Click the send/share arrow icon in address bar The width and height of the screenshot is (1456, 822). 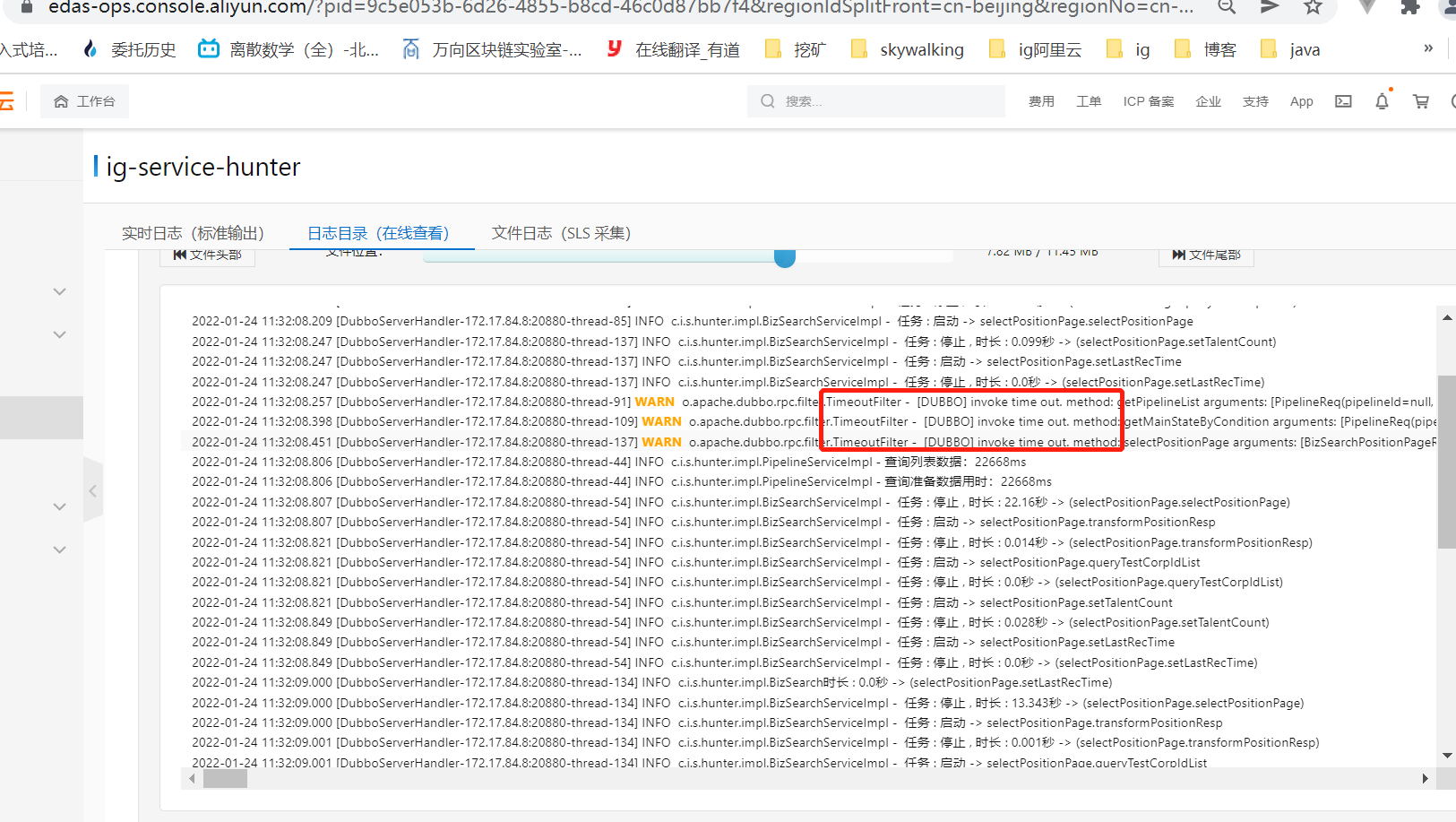[1270, 6]
